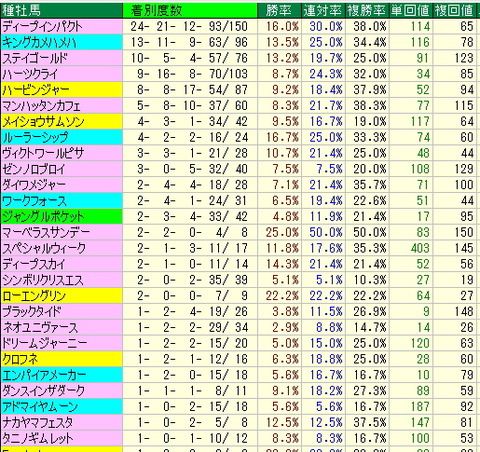Click キングカメハメハ record 13- 11- 9- 63/96
480x452 pixels.
189,42
